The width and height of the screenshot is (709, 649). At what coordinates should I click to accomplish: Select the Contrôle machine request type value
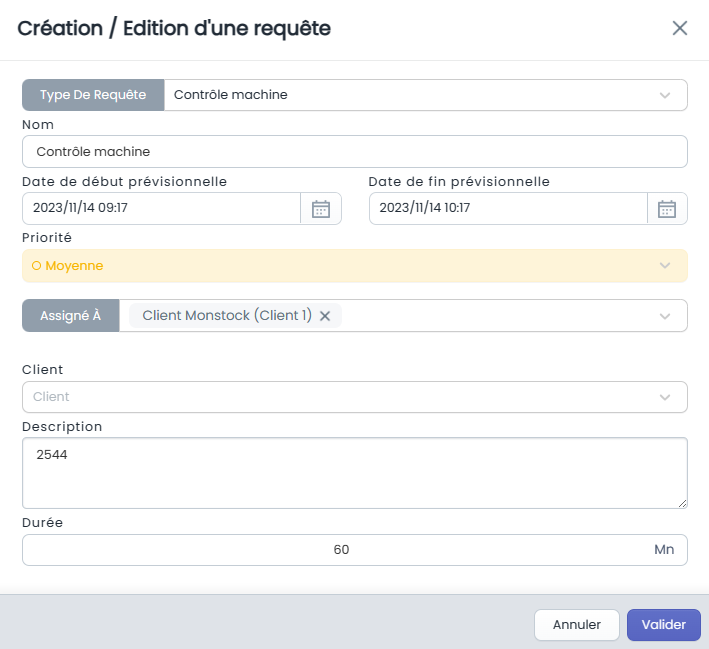click(x=231, y=95)
